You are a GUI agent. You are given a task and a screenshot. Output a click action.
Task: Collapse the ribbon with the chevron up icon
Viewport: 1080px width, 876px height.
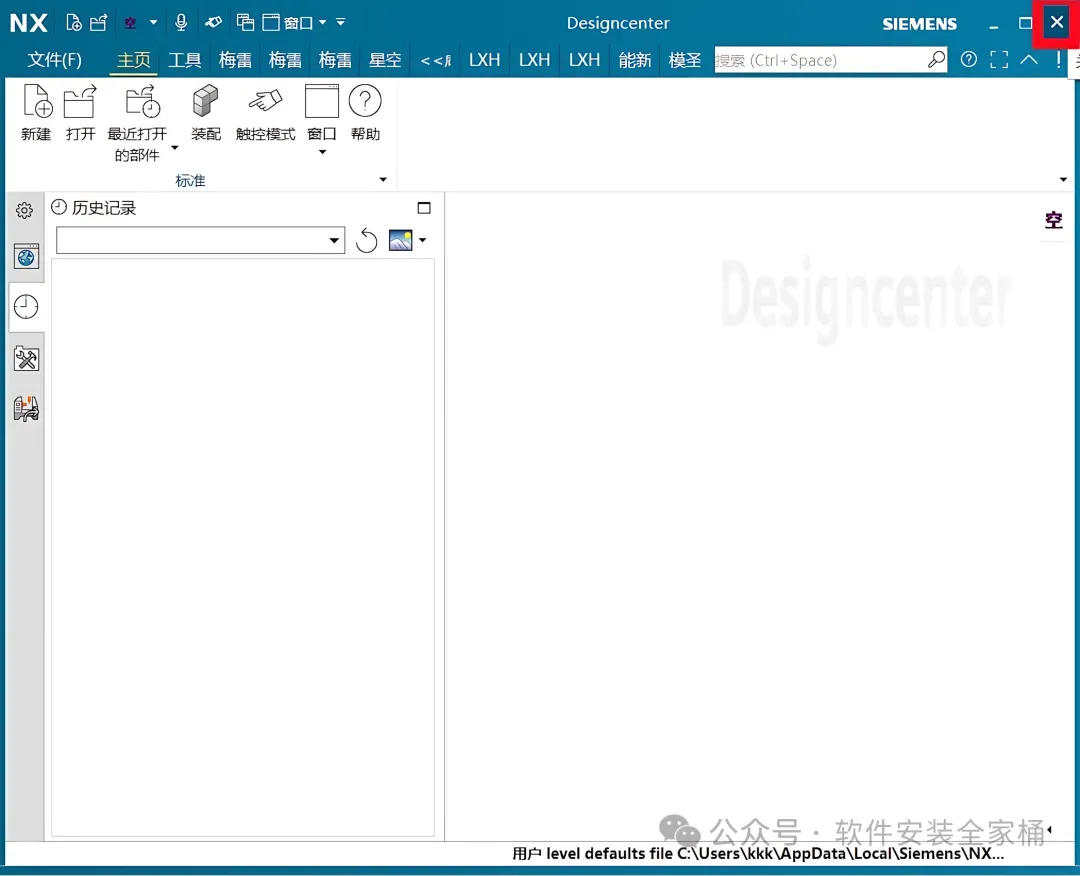click(1028, 59)
